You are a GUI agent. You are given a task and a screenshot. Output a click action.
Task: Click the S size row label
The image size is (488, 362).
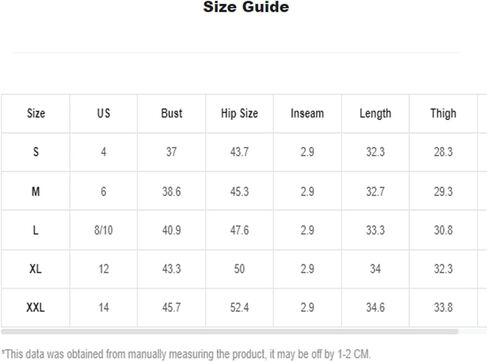point(36,152)
